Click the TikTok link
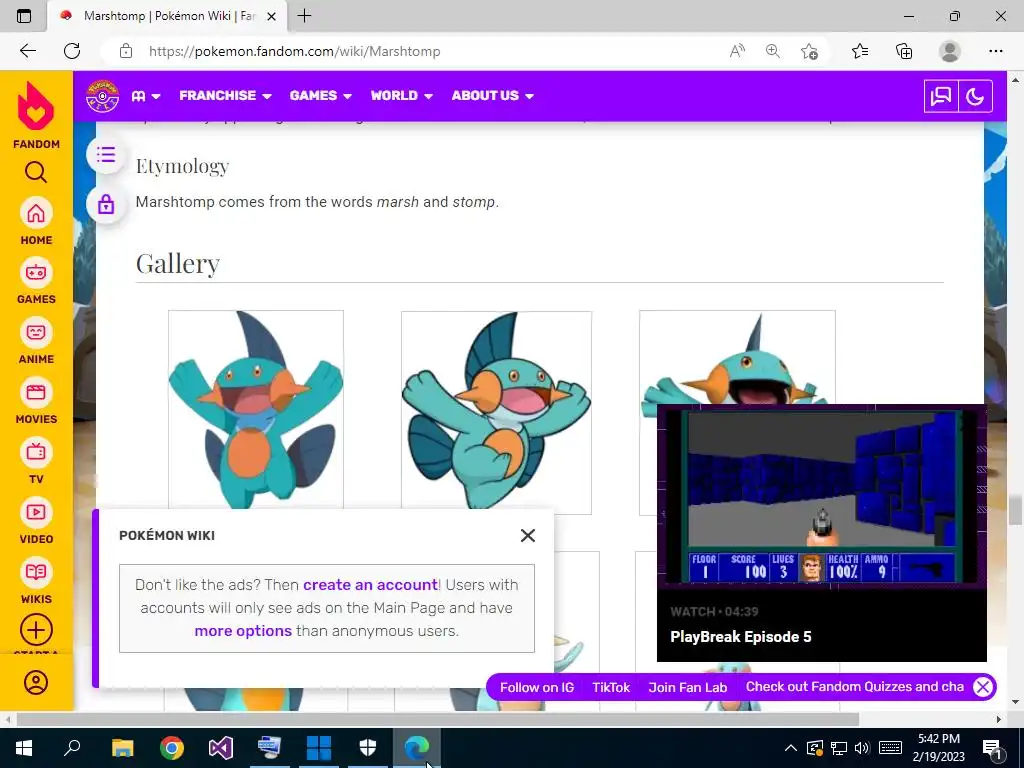 click(x=611, y=687)
